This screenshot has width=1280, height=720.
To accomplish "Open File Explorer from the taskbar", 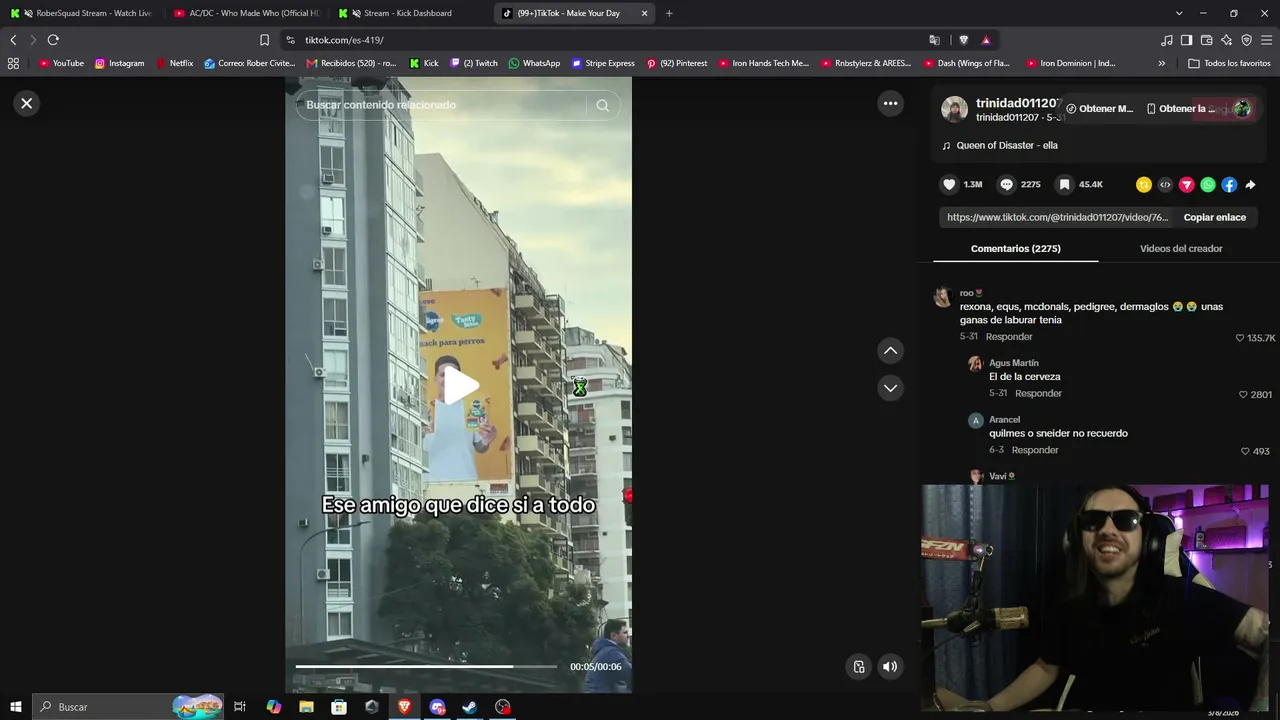I will coord(306,707).
